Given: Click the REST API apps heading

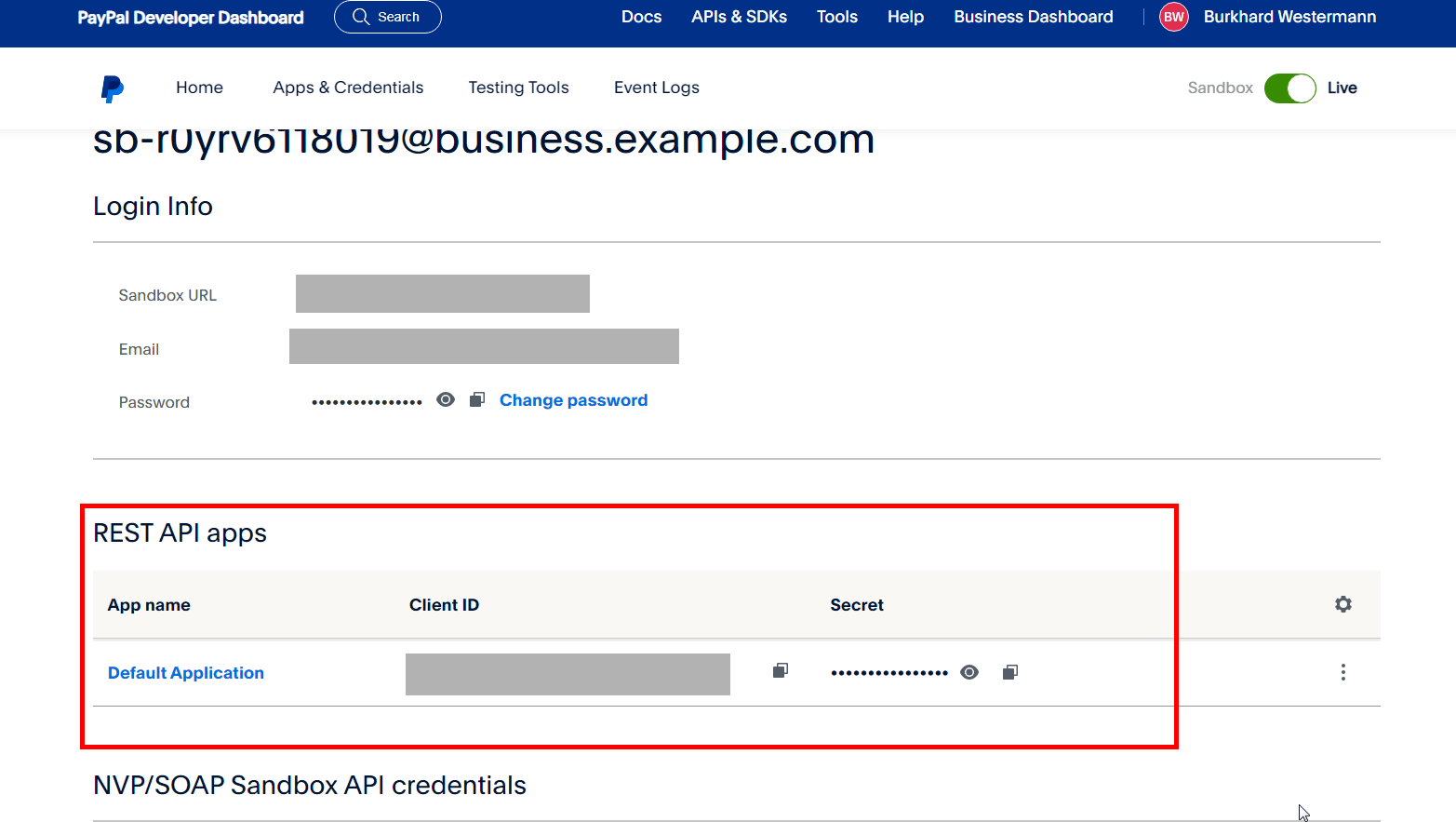Looking at the screenshot, I should click(180, 532).
